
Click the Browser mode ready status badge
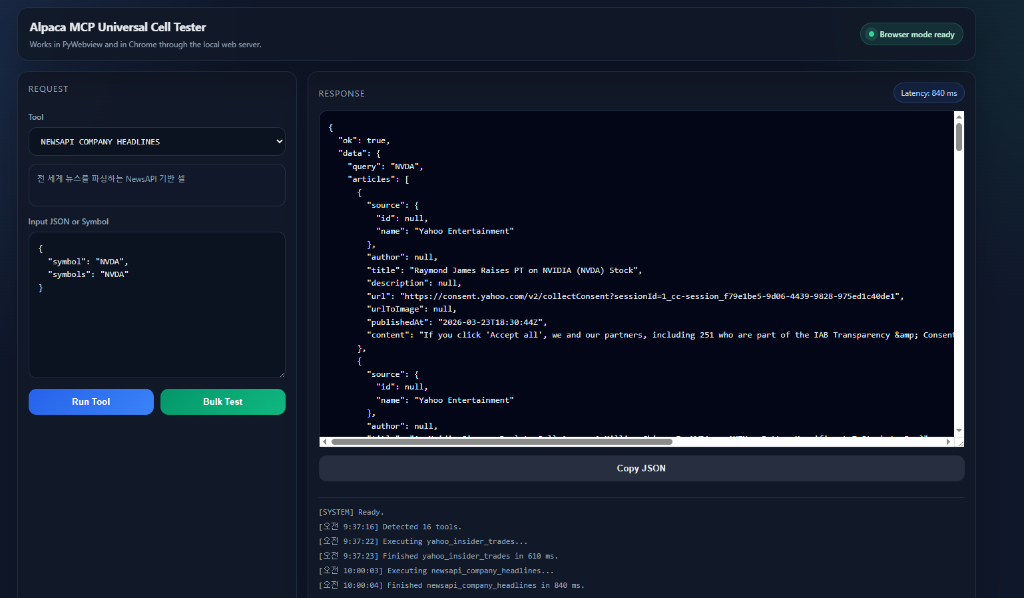911,34
